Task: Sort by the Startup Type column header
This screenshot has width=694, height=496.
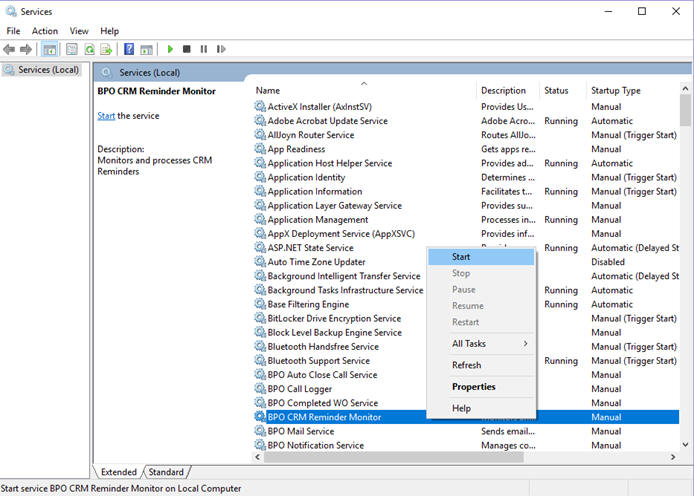Action: [615, 91]
